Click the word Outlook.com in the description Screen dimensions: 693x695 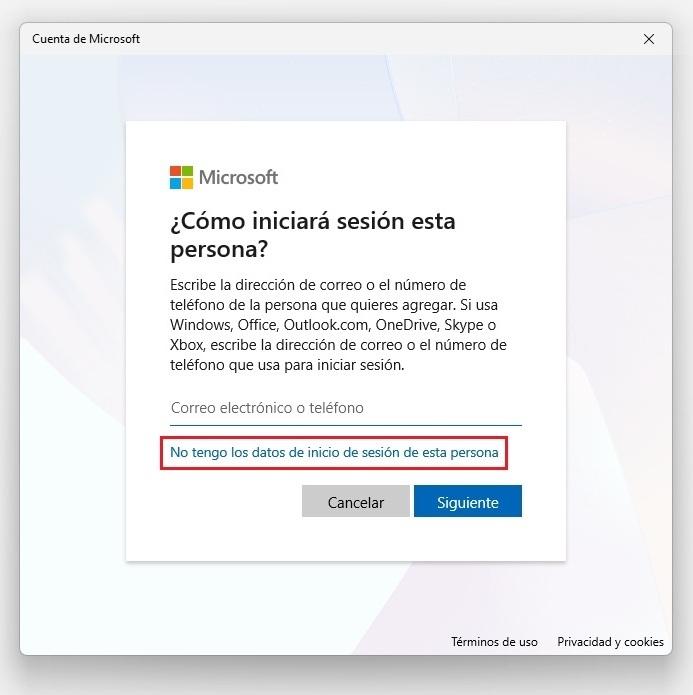(324, 326)
